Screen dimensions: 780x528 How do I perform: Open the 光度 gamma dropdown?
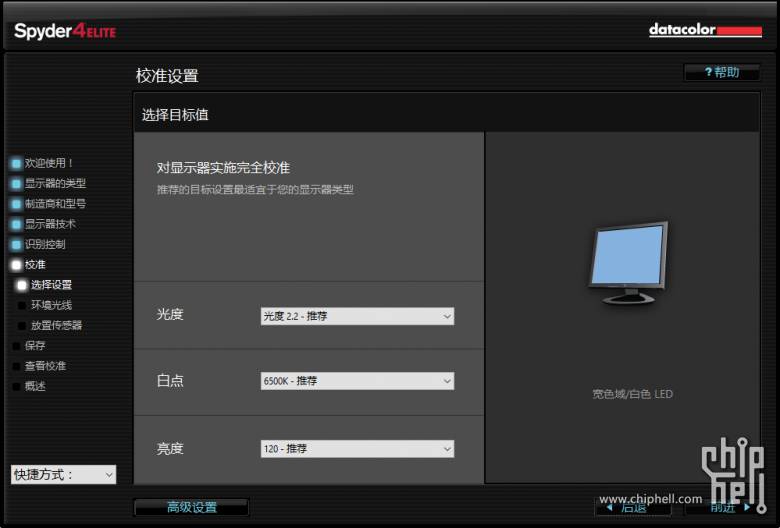click(357, 316)
